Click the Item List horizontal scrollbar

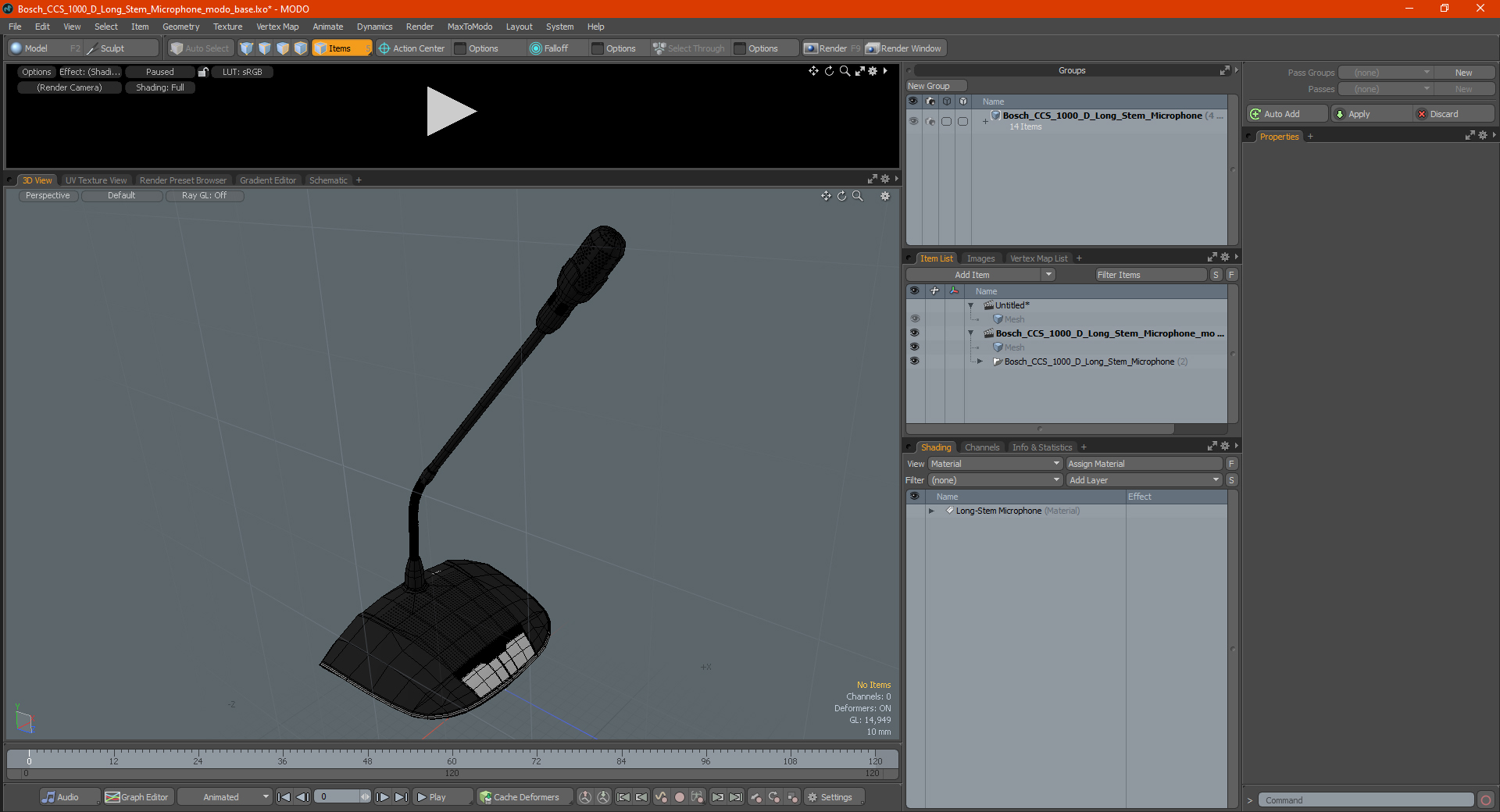click(1040, 429)
